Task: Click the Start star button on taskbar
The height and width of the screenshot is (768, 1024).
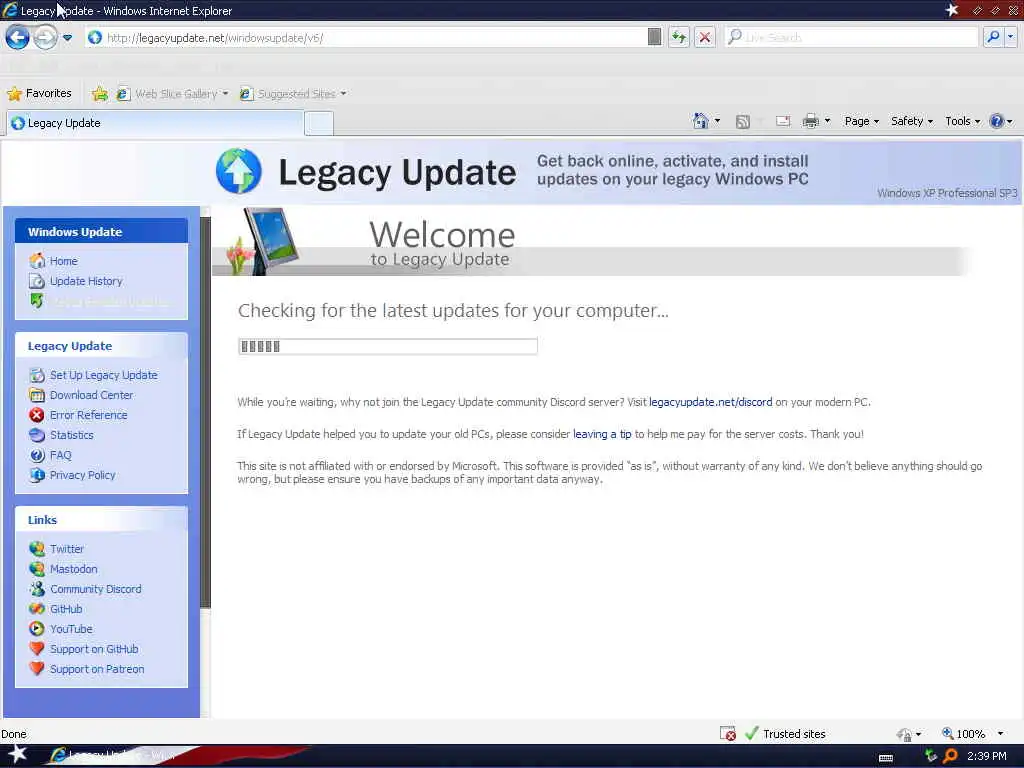Action: click(18, 755)
